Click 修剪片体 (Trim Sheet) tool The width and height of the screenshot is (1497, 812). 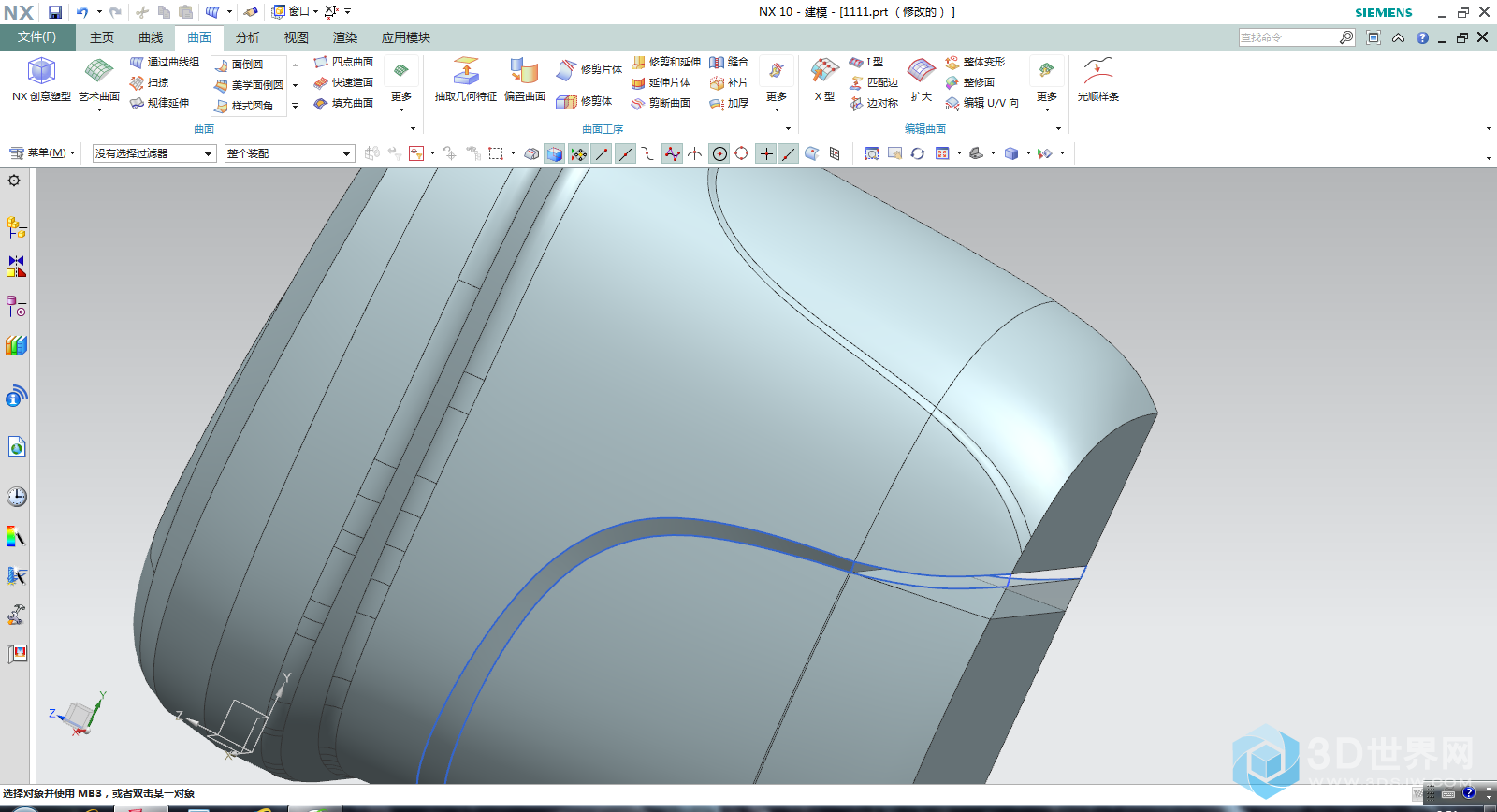[589, 69]
